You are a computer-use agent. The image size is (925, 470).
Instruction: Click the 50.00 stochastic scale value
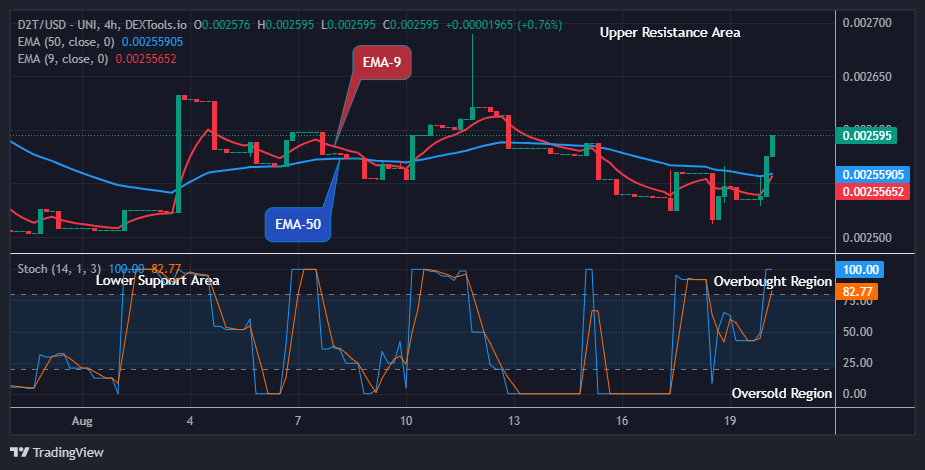point(858,331)
